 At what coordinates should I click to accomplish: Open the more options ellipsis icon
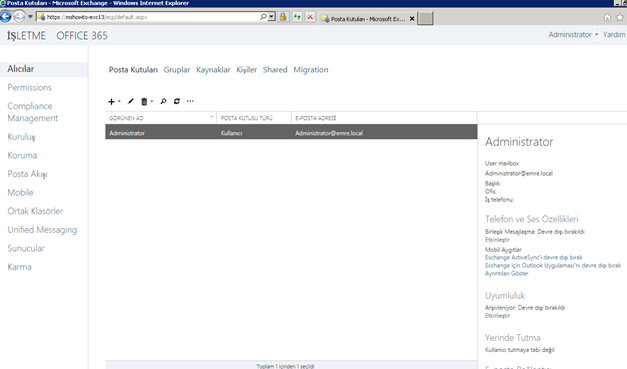tap(190, 101)
